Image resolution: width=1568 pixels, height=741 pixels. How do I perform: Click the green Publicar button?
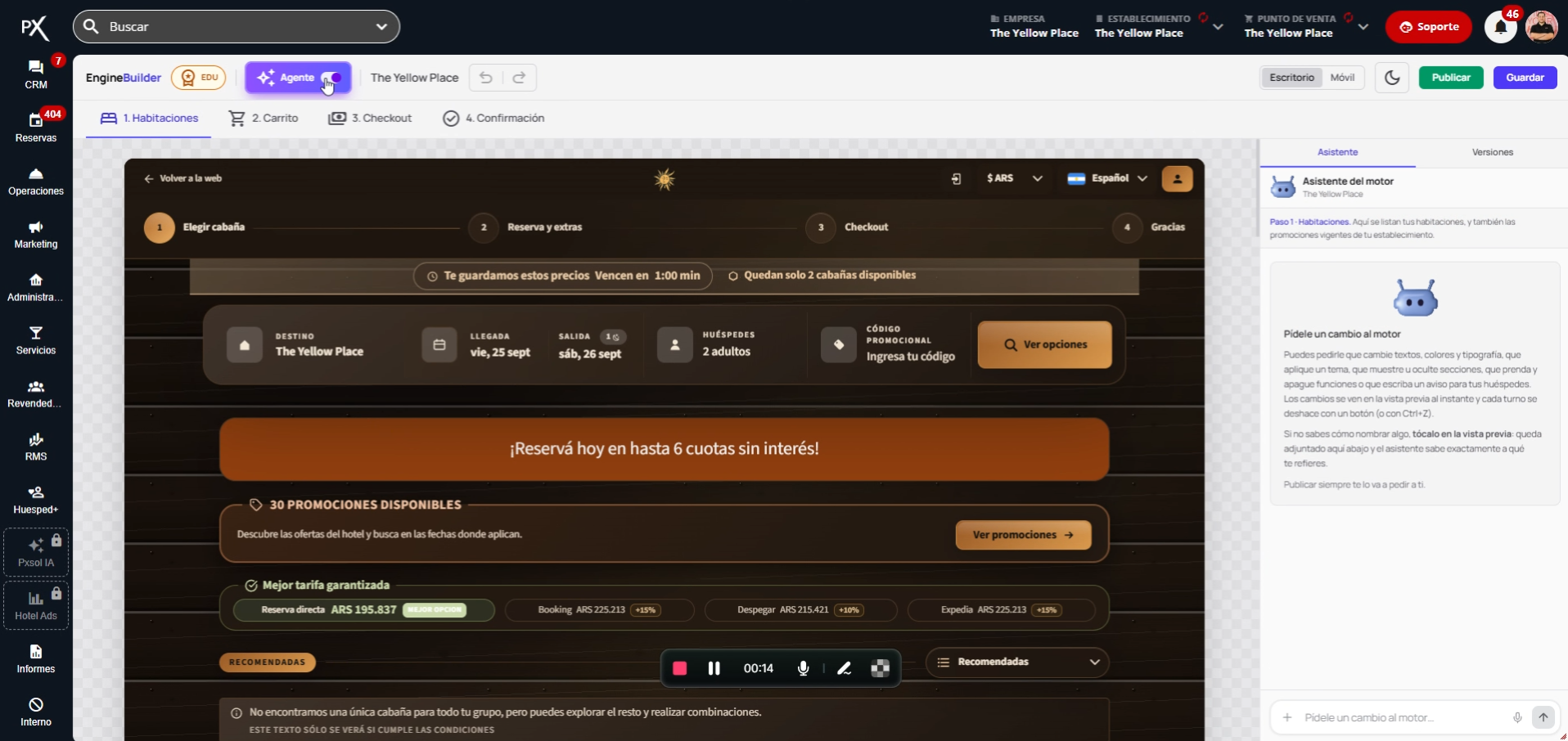coord(1451,78)
